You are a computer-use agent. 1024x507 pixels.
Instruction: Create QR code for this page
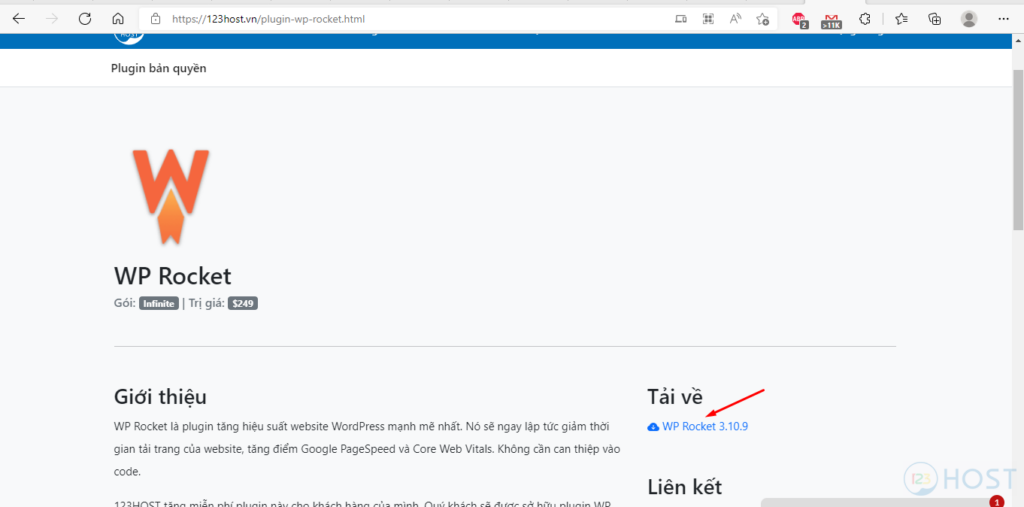[708, 19]
